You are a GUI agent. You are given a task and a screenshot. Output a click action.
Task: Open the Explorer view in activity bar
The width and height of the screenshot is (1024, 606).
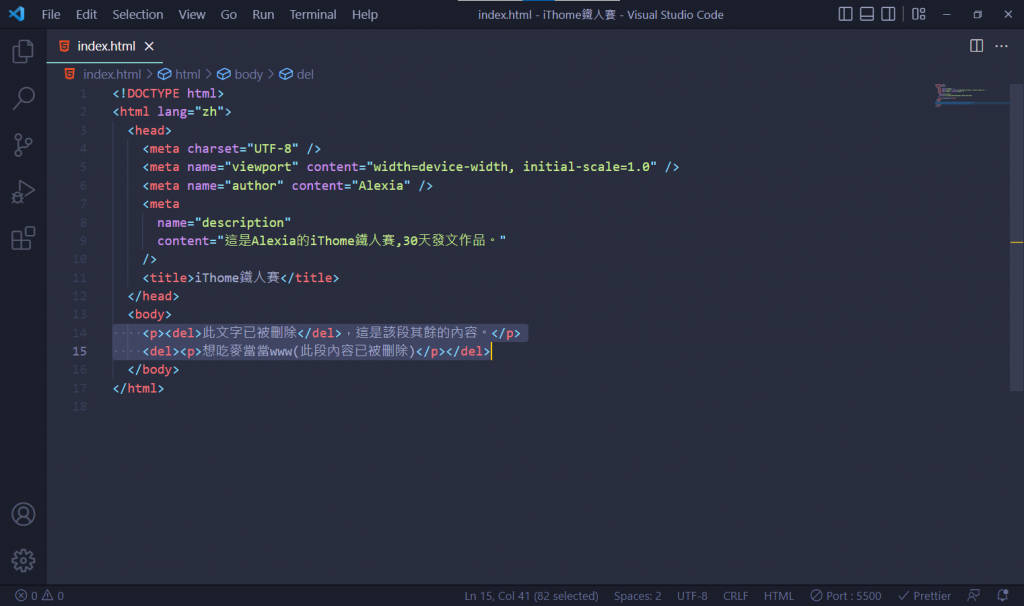coord(23,51)
